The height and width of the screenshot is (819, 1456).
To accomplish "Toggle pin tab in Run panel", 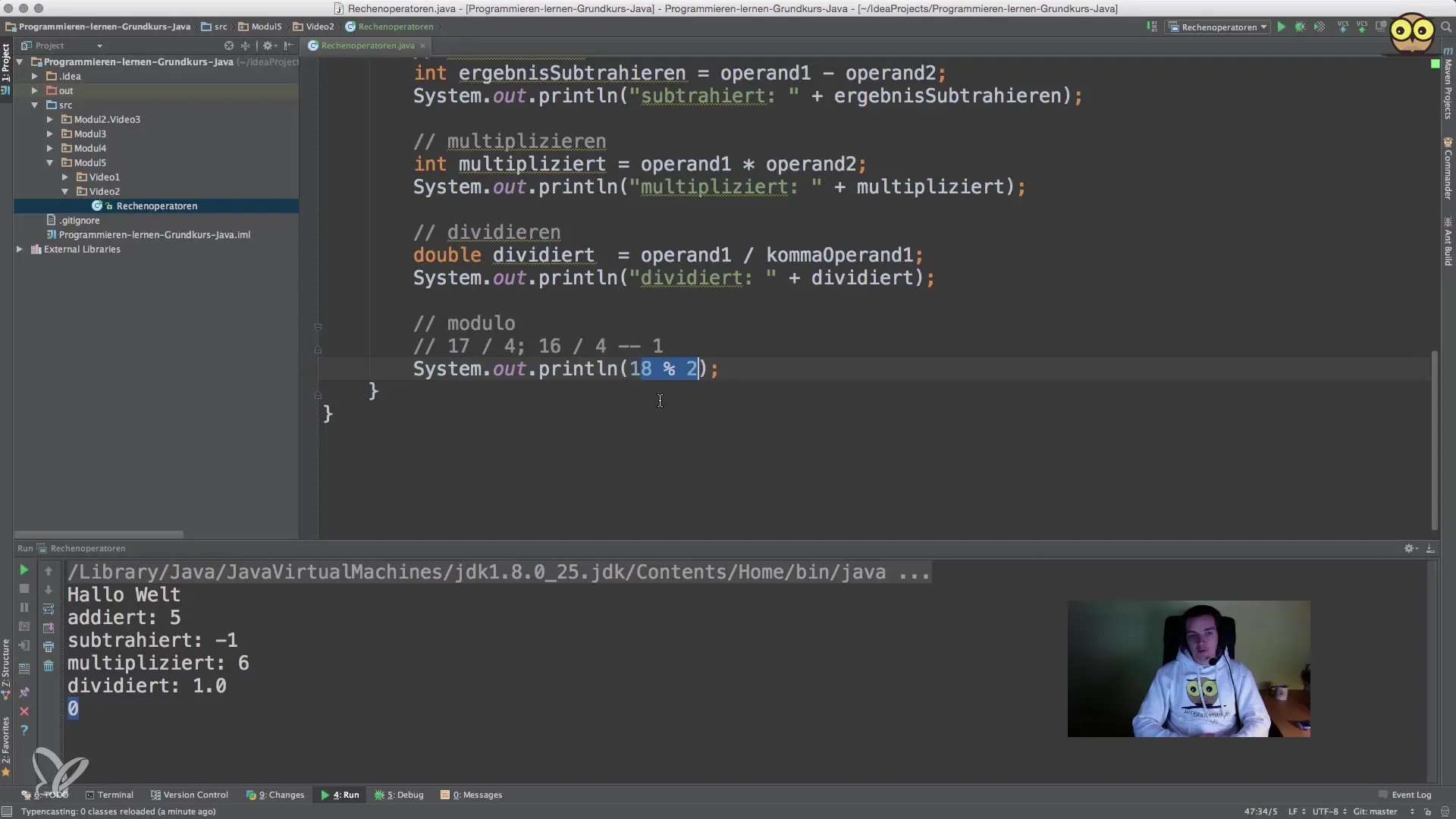I will (24, 692).
